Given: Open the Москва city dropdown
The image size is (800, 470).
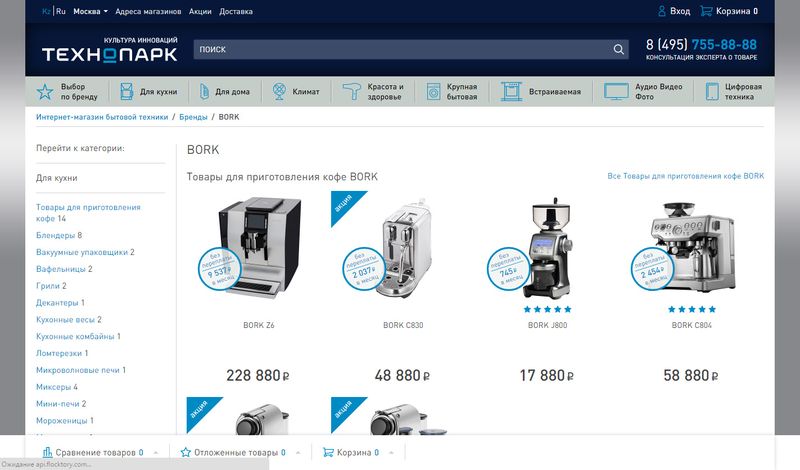Looking at the screenshot, I should 90,11.
